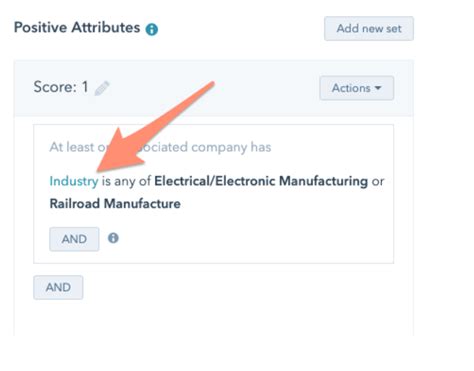Screen dimensions: 474x371
Task: Click the AND button inside the filter card
Action: pos(74,239)
